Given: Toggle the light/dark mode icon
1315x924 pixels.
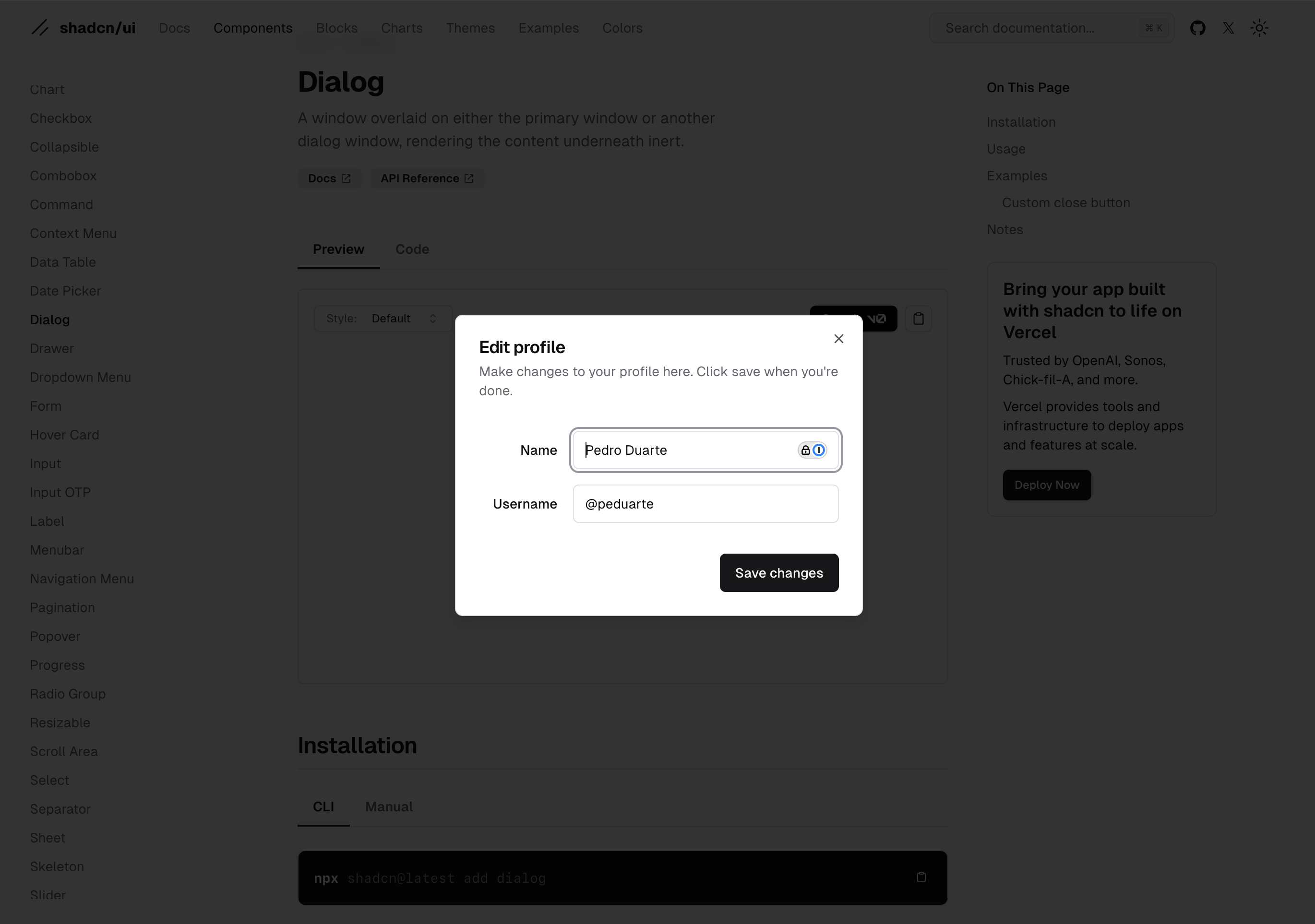Looking at the screenshot, I should click(x=1259, y=27).
